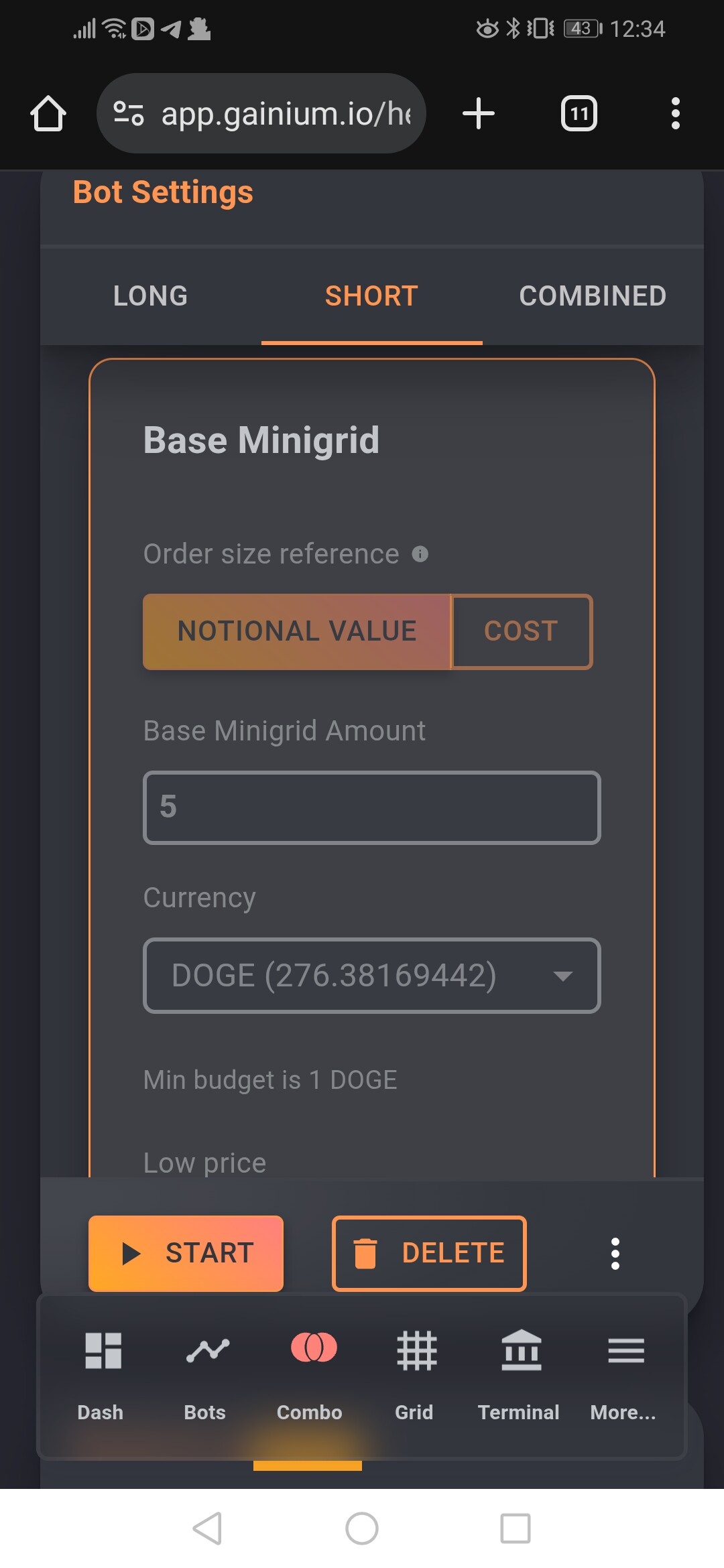Switch order size reference to Cost
724x1568 pixels.
(x=522, y=631)
